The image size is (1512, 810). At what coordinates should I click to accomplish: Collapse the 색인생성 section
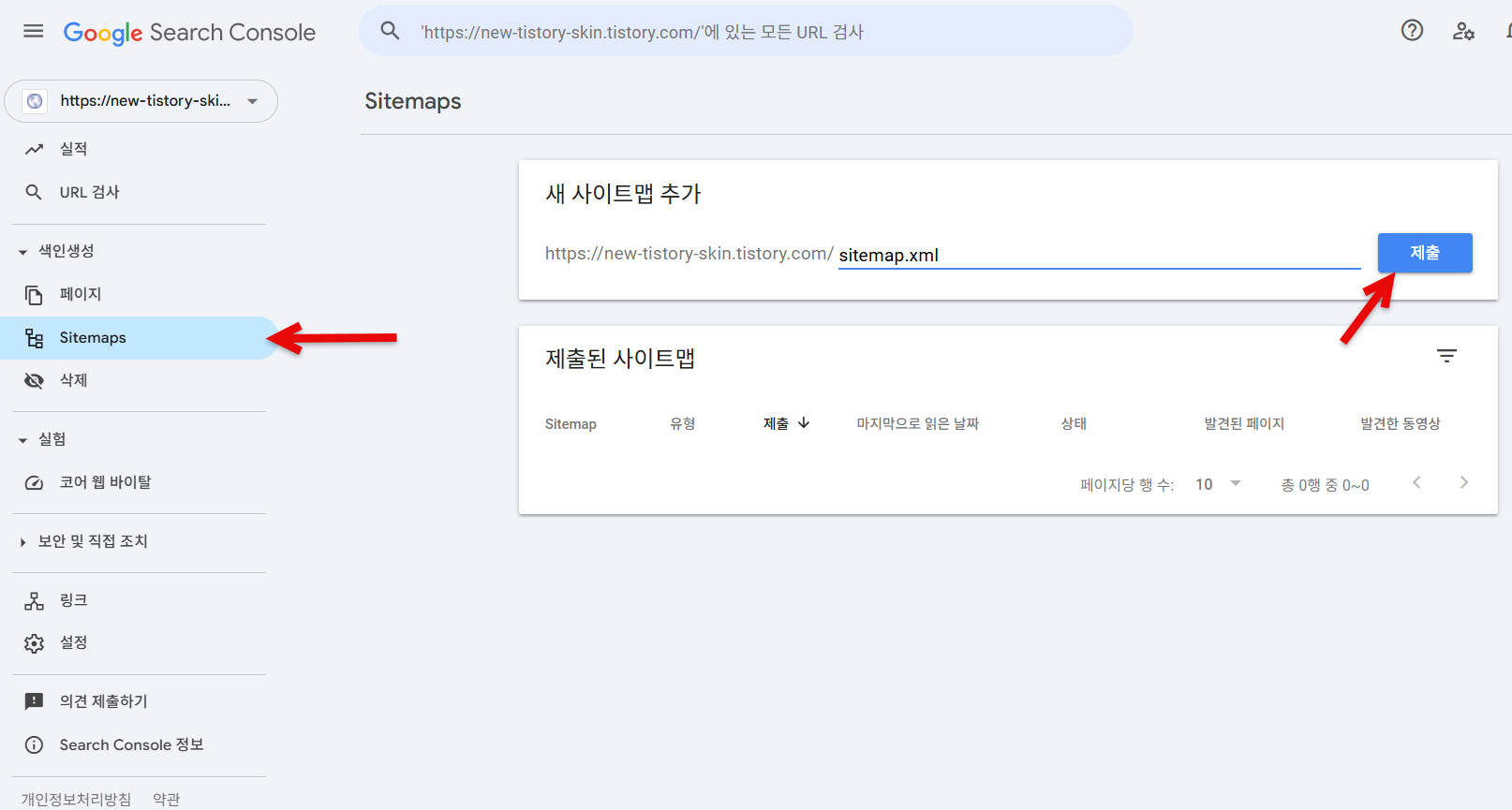click(x=22, y=252)
